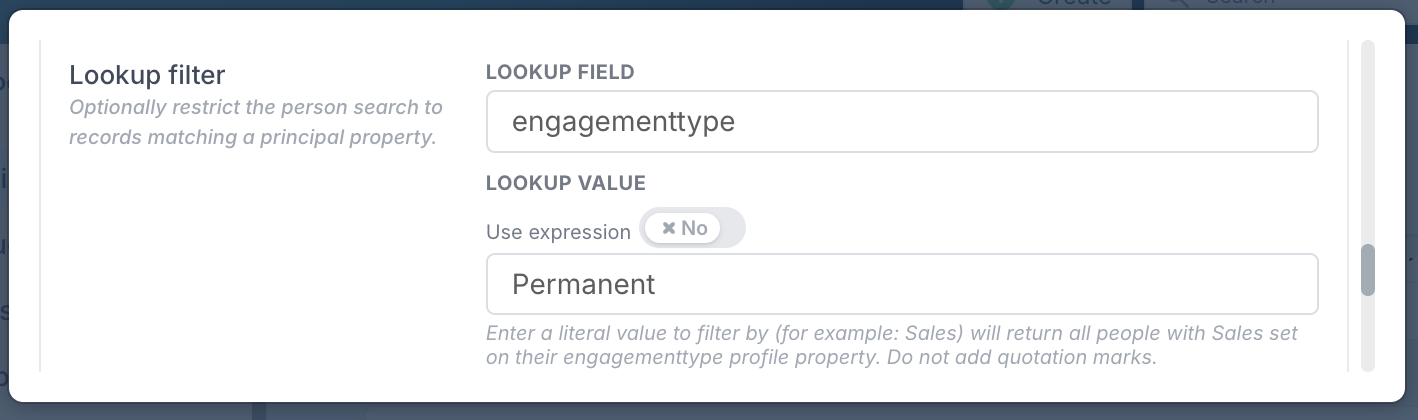Click the dimmed Create button at top

pos(1046,4)
